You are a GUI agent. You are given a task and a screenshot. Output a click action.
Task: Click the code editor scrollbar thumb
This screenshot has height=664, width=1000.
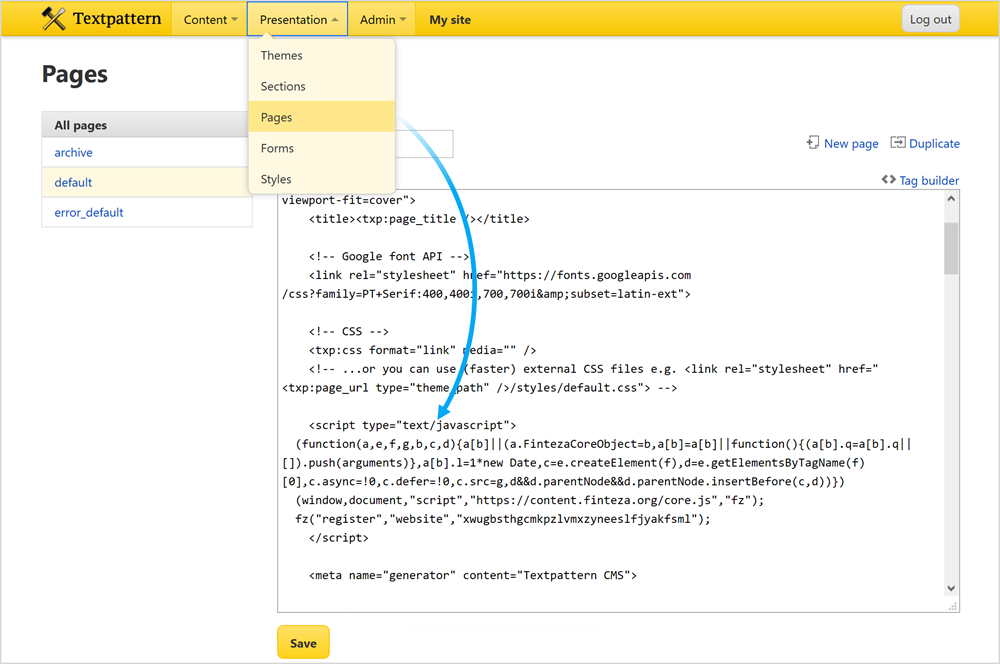(x=951, y=247)
